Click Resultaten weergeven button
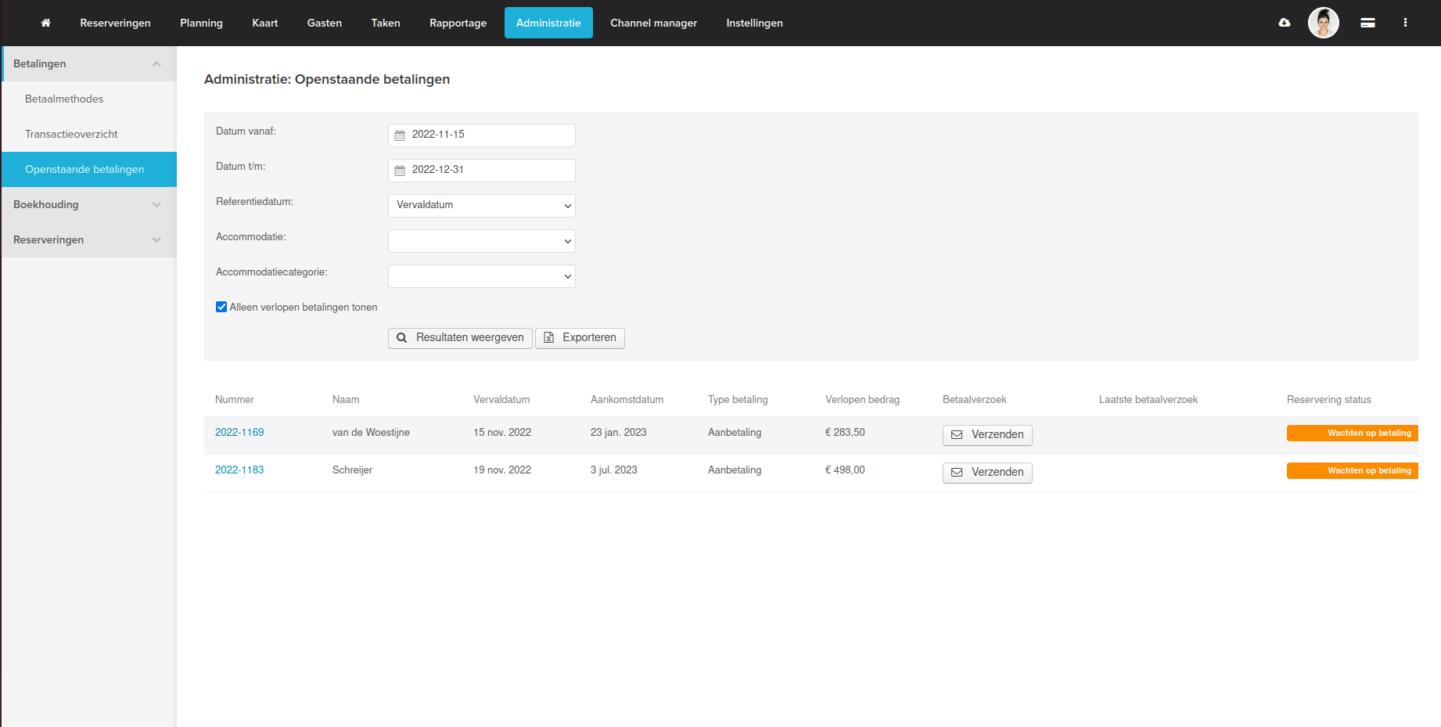1441x727 pixels. (460, 338)
